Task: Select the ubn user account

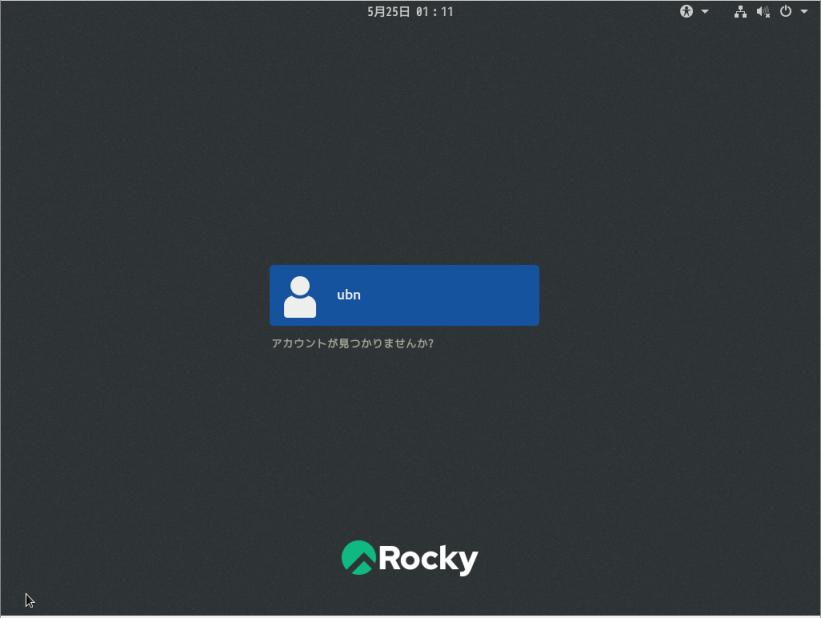Action: click(x=404, y=295)
